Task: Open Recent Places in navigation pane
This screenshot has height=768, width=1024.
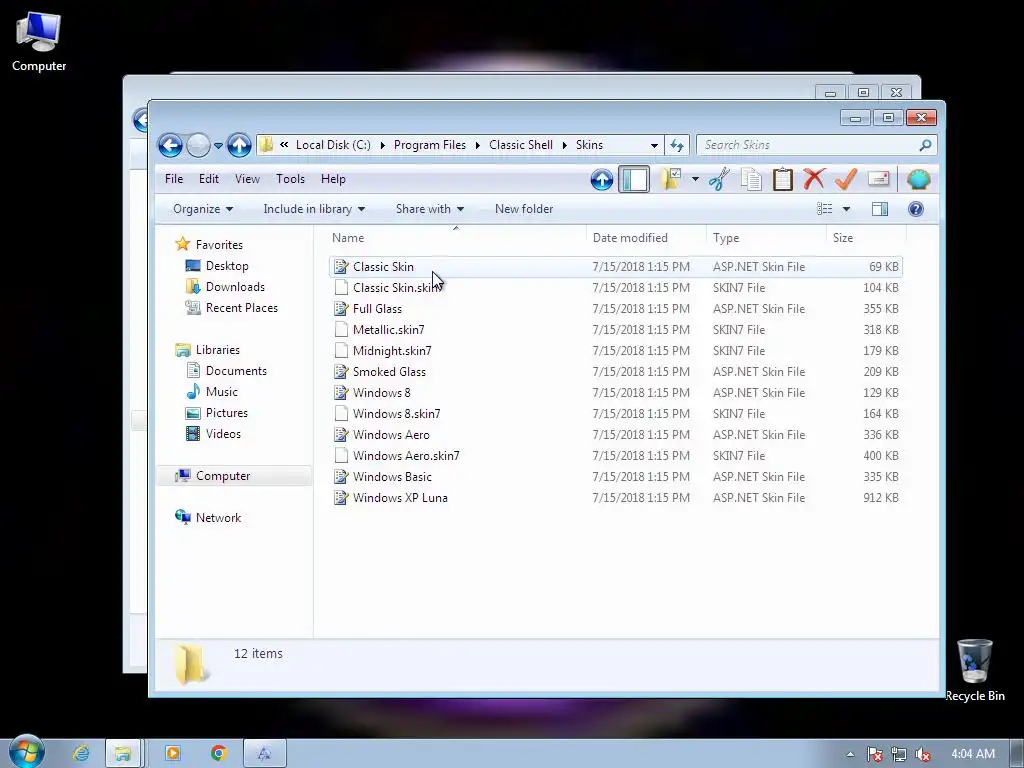Action: 241,308
